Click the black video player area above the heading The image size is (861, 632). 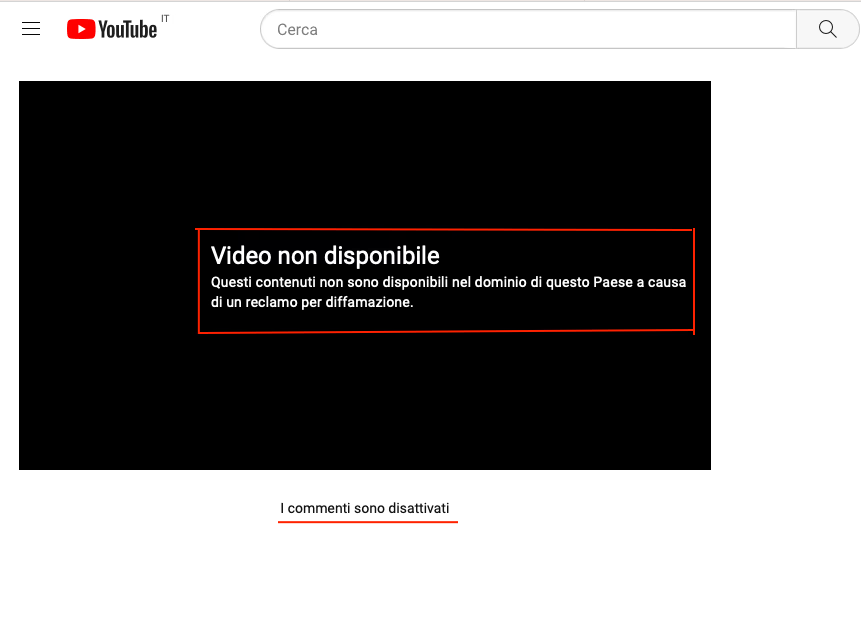coord(364,150)
